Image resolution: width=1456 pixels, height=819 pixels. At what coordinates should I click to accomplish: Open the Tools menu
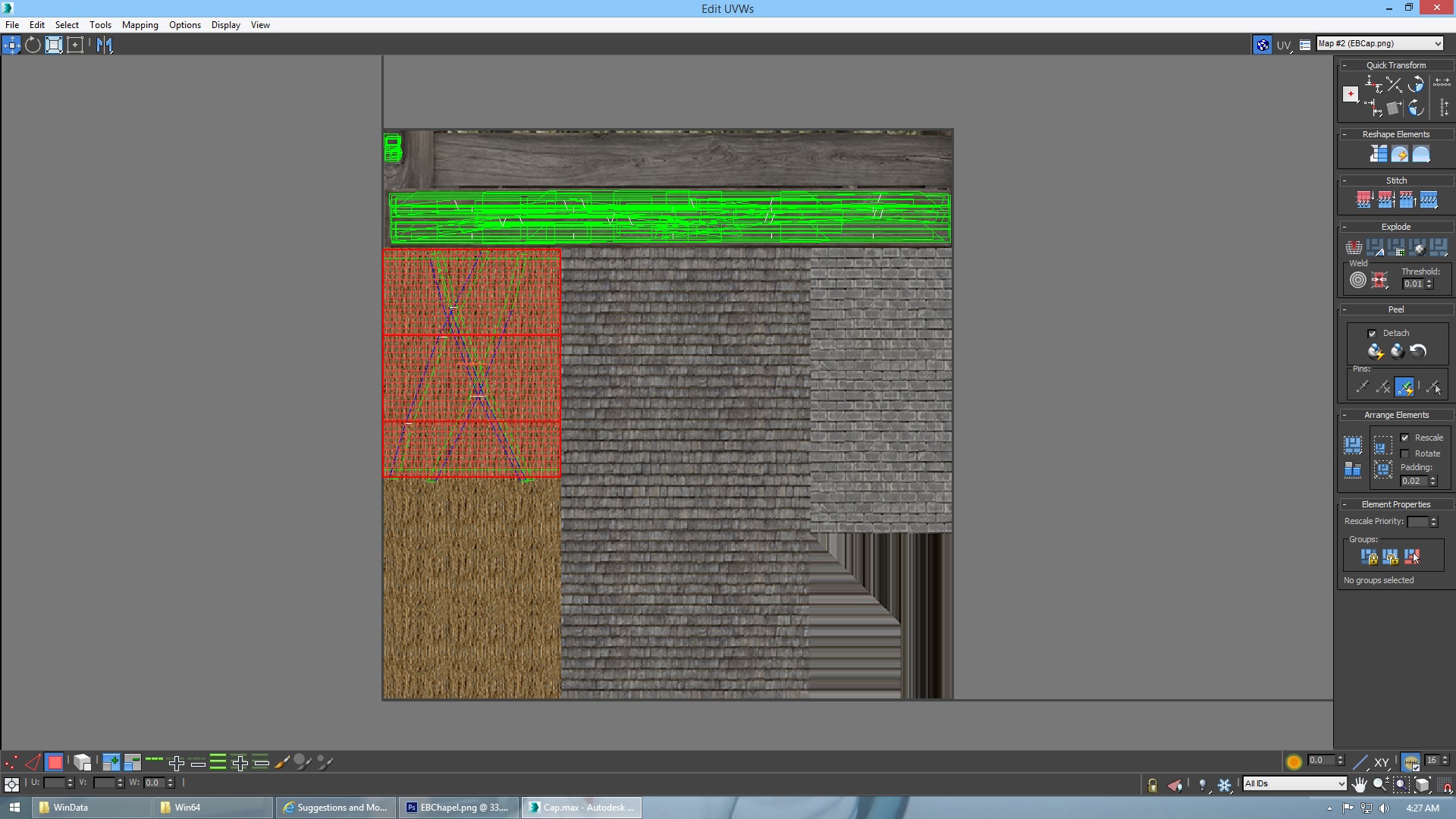coord(100,25)
